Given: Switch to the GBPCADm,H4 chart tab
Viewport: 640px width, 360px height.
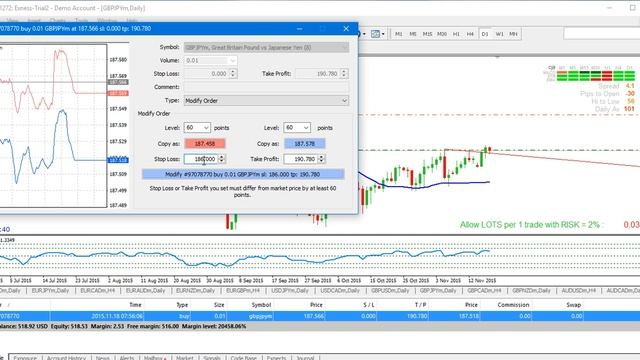Looking at the screenshot, I should pyautogui.click(x=484, y=291).
